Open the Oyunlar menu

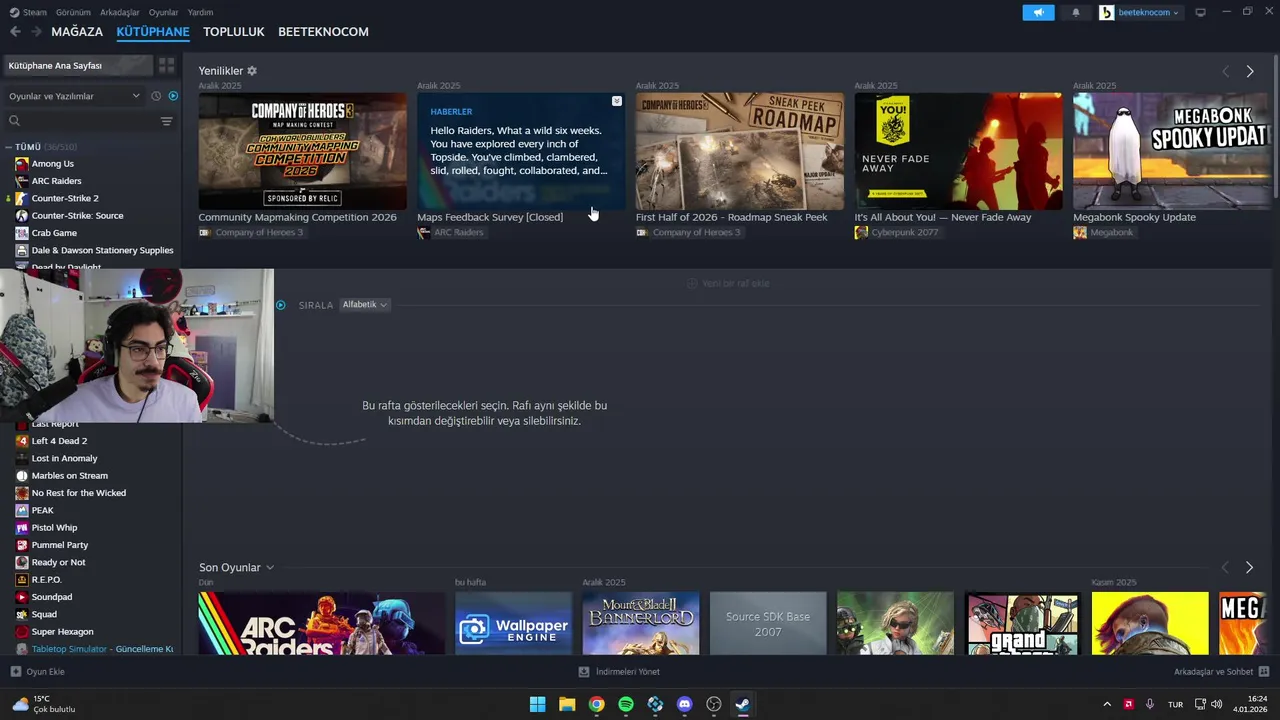pos(164,12)
